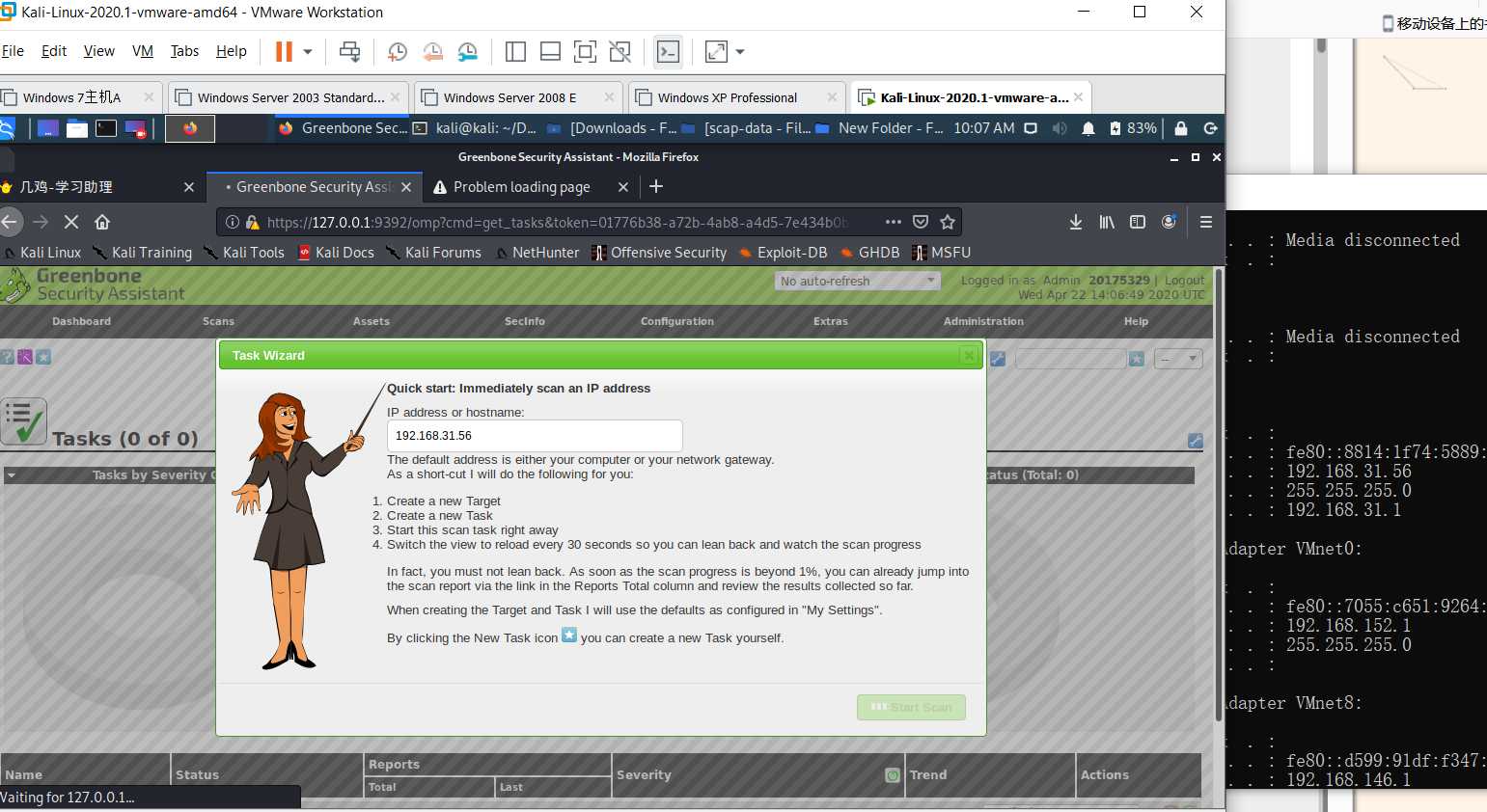Screen dimensions: 1487x812
Task: Open VMware Tabs menu
Action: point(184,51)
